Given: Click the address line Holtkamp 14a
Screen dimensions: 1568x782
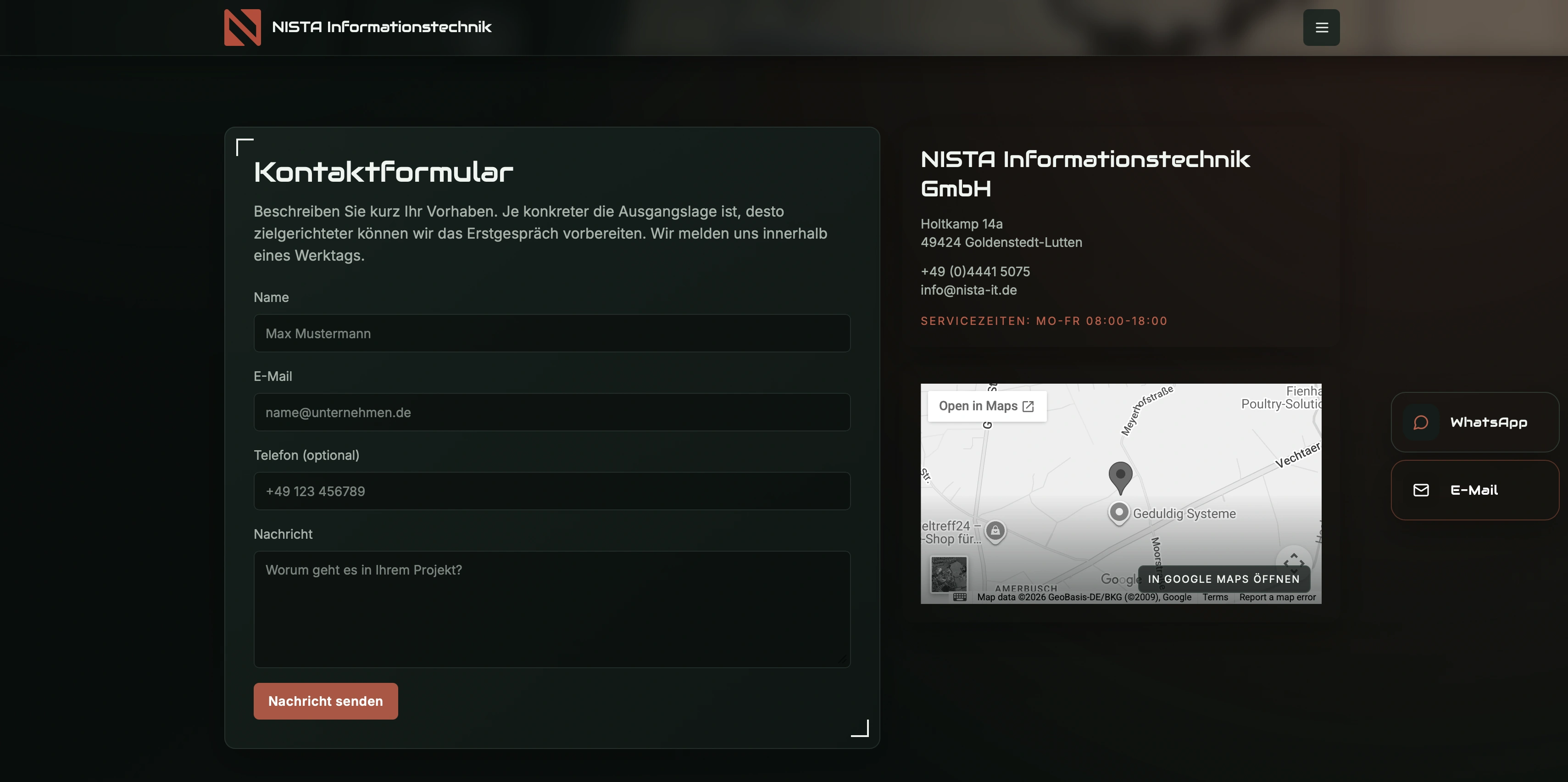Looking at the screenshot, I should pyautogui.click(x=961, y=224).
